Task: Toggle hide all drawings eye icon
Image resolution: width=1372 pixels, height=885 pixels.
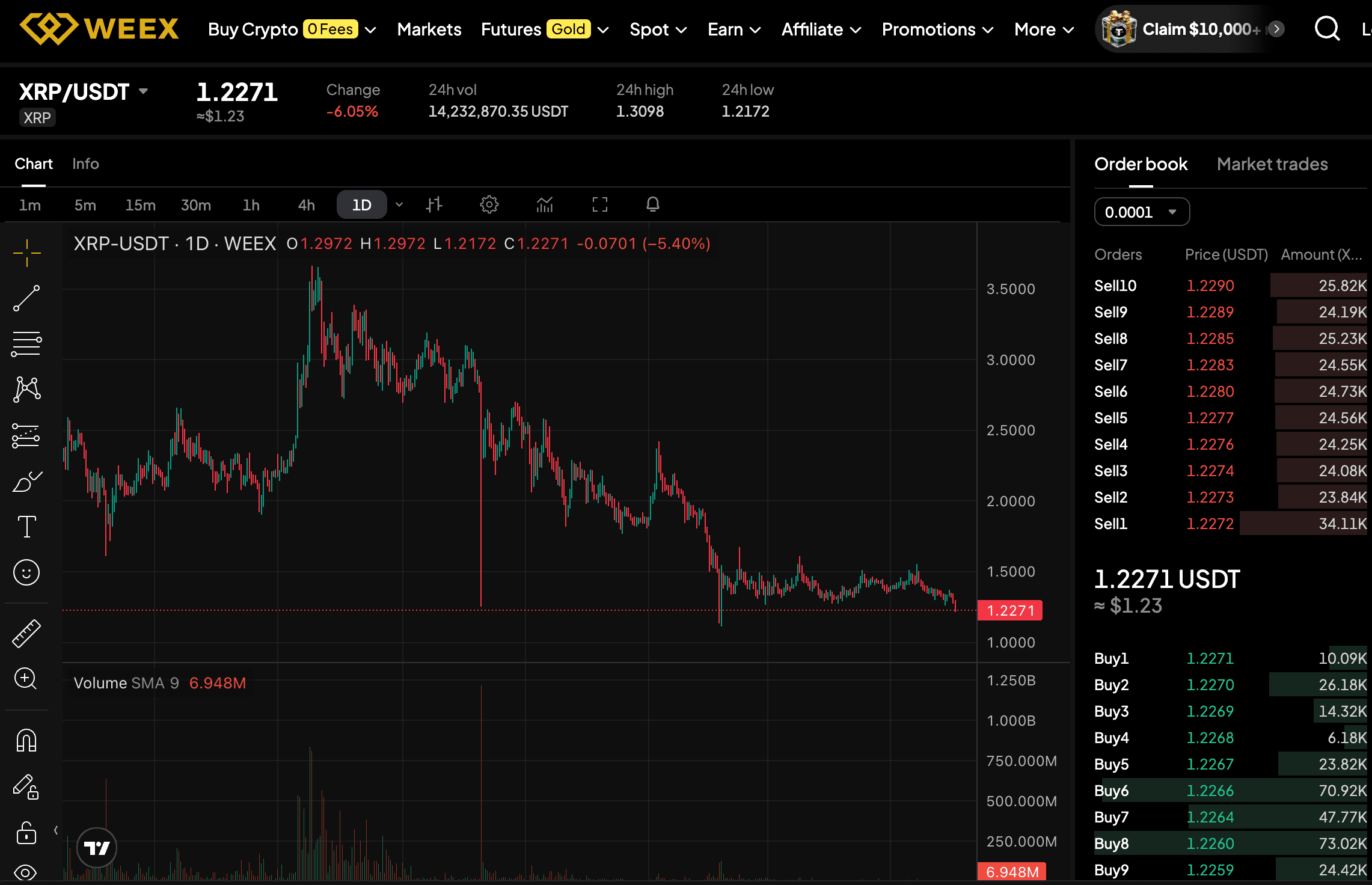Action: [25, 872]
